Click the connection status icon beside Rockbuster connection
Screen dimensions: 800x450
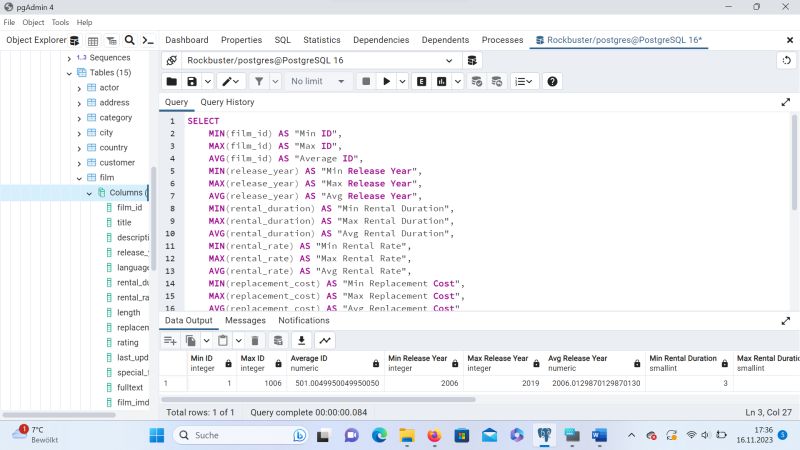tap(172, 60)
